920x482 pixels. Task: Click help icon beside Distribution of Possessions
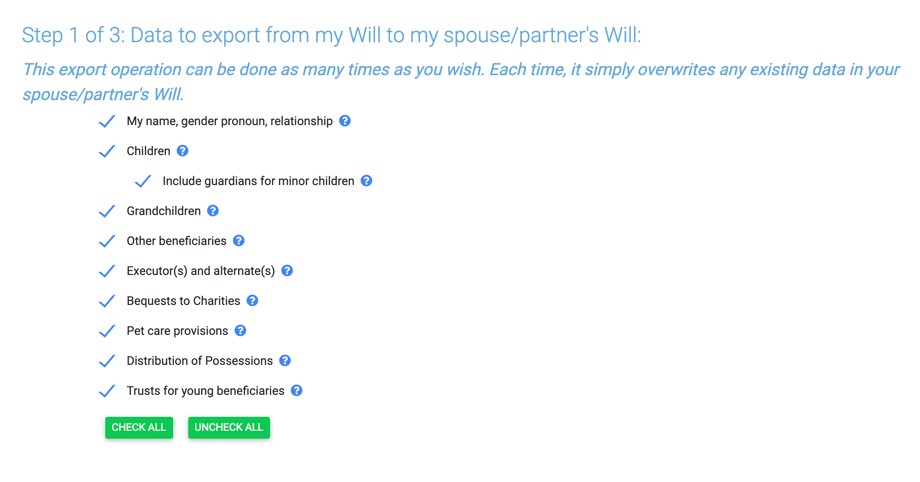(x=285, y=361)
